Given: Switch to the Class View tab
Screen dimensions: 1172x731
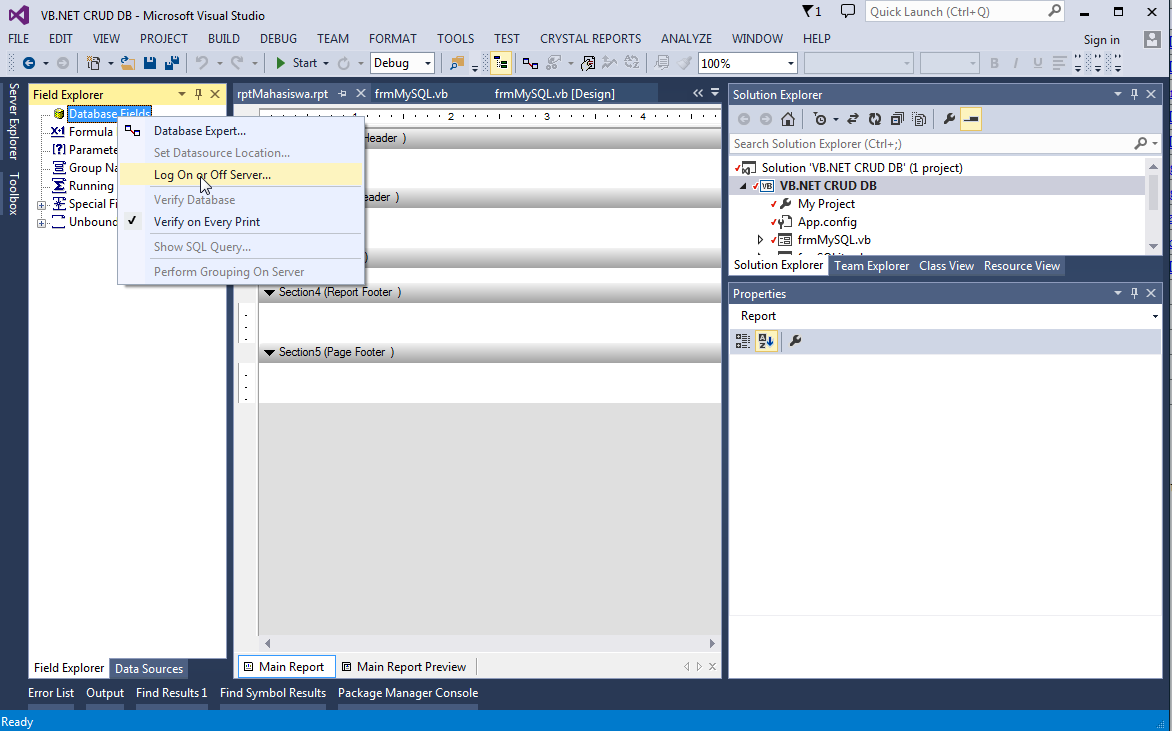Looking at the screenshot, I should click(x=946, y=266).
